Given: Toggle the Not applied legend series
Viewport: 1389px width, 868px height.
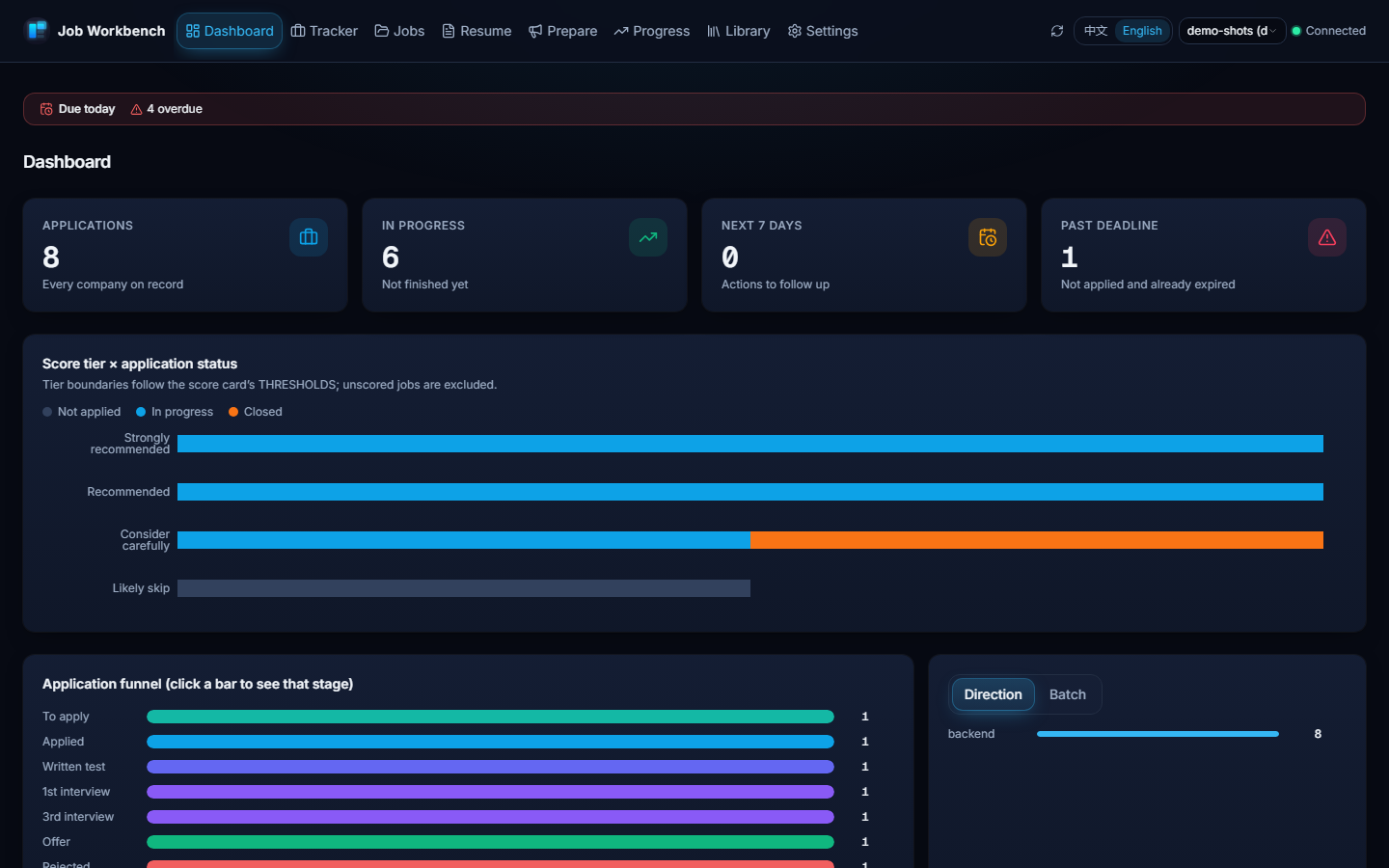Looking at the screenshot, I should point(82,412).
